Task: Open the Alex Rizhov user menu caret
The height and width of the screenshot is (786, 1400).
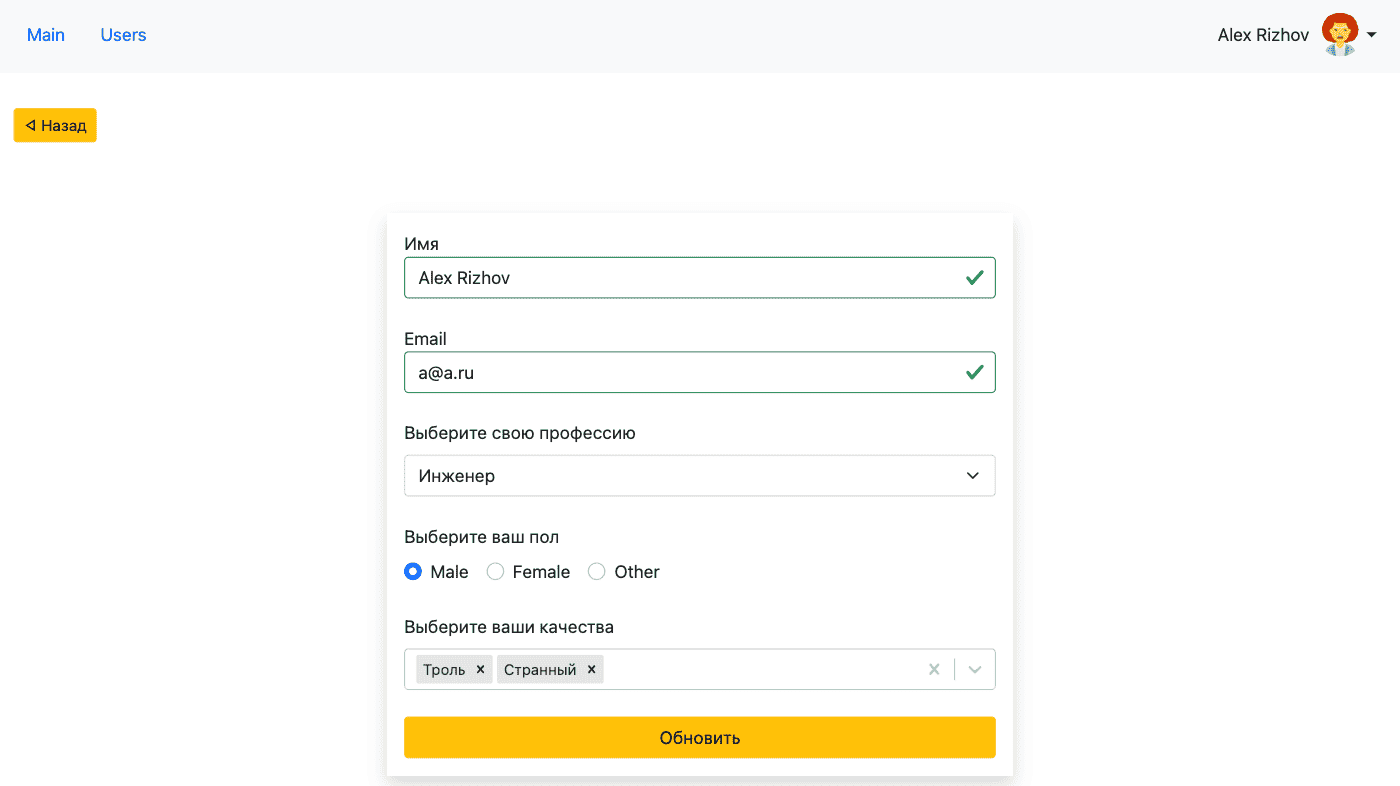Action: [1372, 35]
